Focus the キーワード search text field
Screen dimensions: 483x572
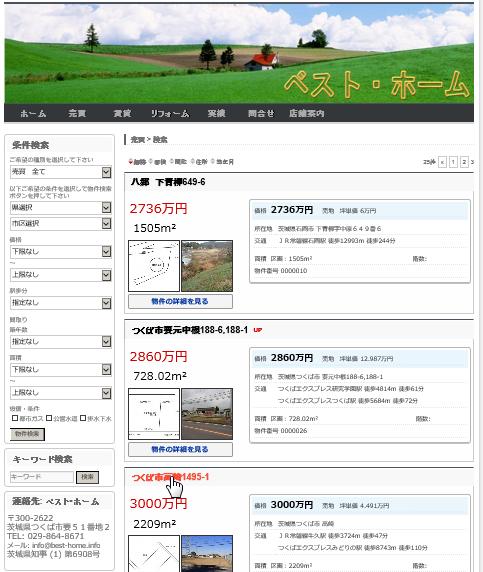(x=42, y=477)
